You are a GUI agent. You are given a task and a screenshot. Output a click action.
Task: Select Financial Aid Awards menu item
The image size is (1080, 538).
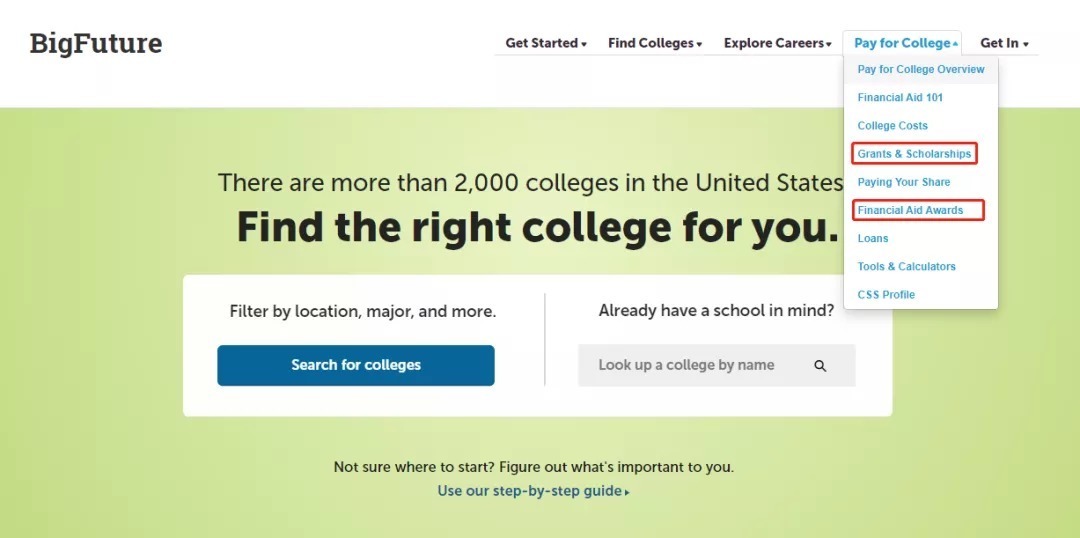[910, 210]
